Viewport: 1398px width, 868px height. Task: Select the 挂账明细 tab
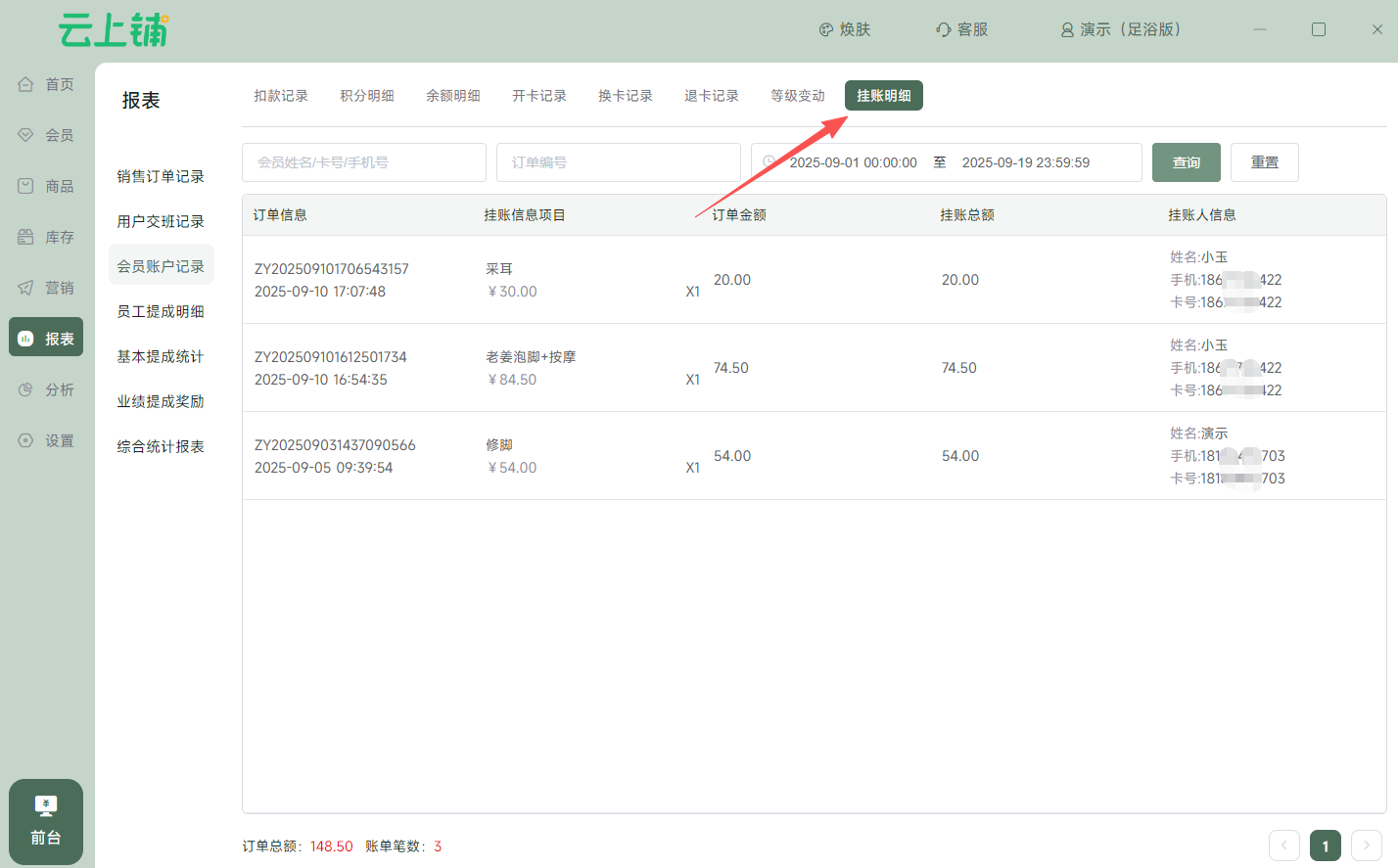pyautogui.click(x=884, y=96)
